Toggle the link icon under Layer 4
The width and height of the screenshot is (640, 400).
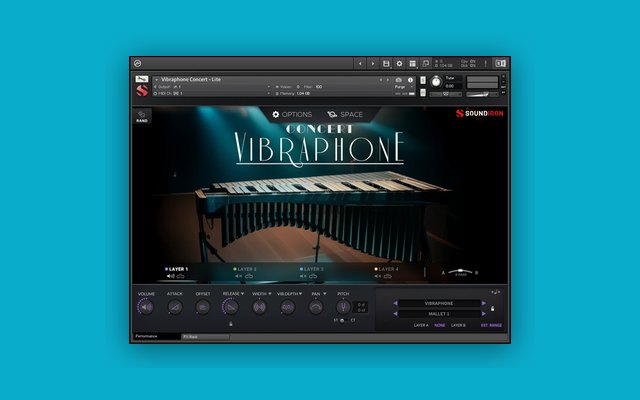[x=388, y=276]
